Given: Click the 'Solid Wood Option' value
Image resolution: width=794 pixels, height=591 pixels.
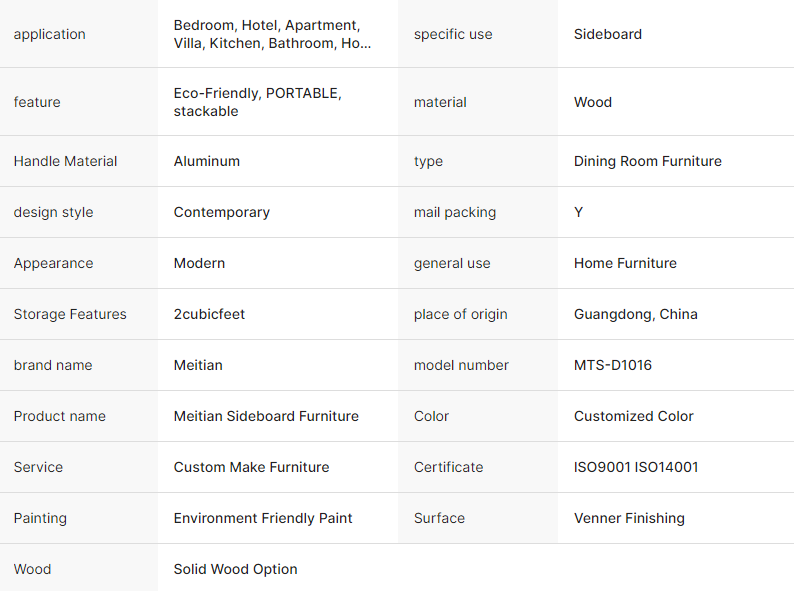Looking at the screenshot, I should pyautogui.click(x=236, y=569).
